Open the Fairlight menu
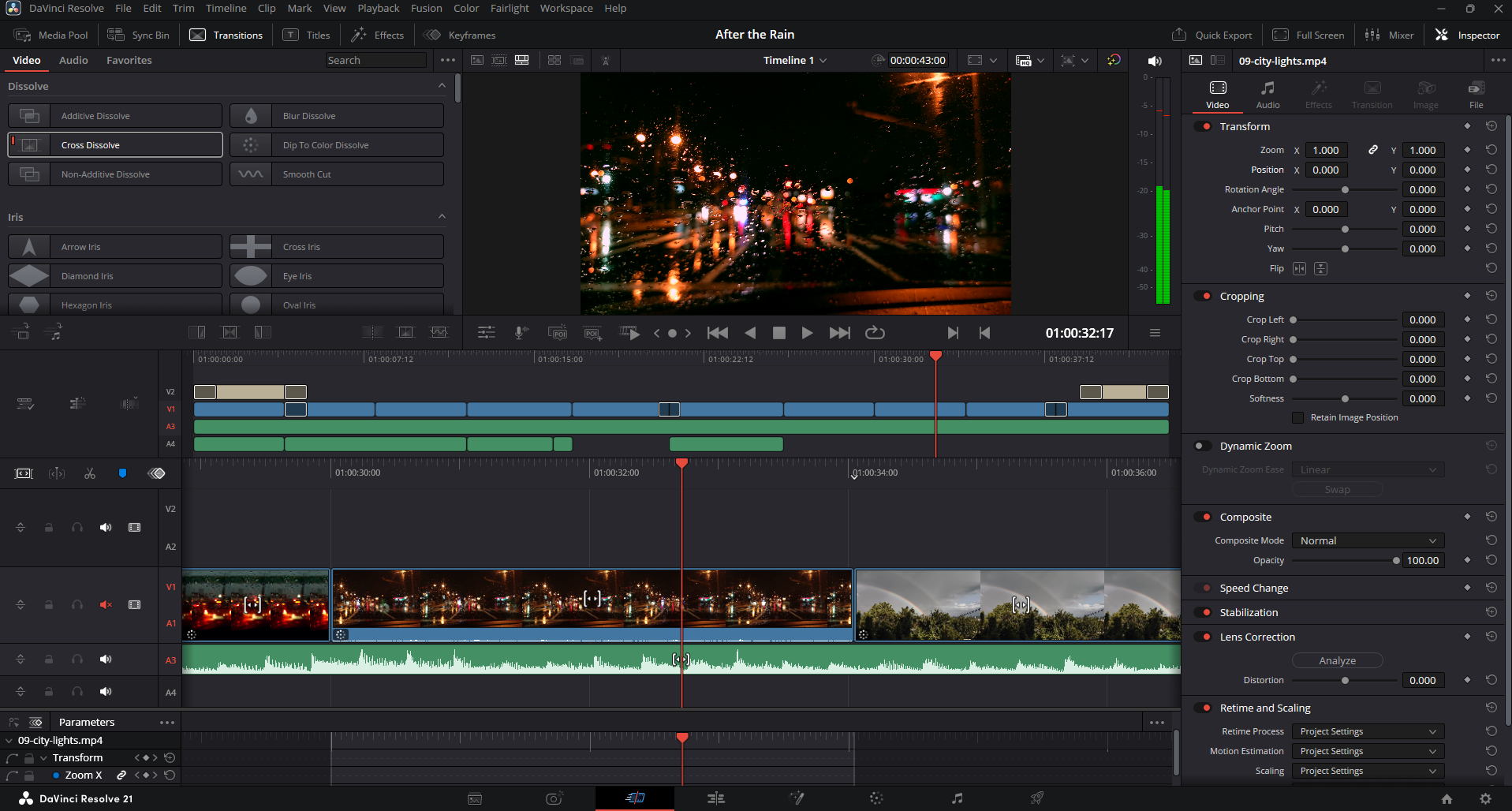1512x811 pixels. [510, 8]
